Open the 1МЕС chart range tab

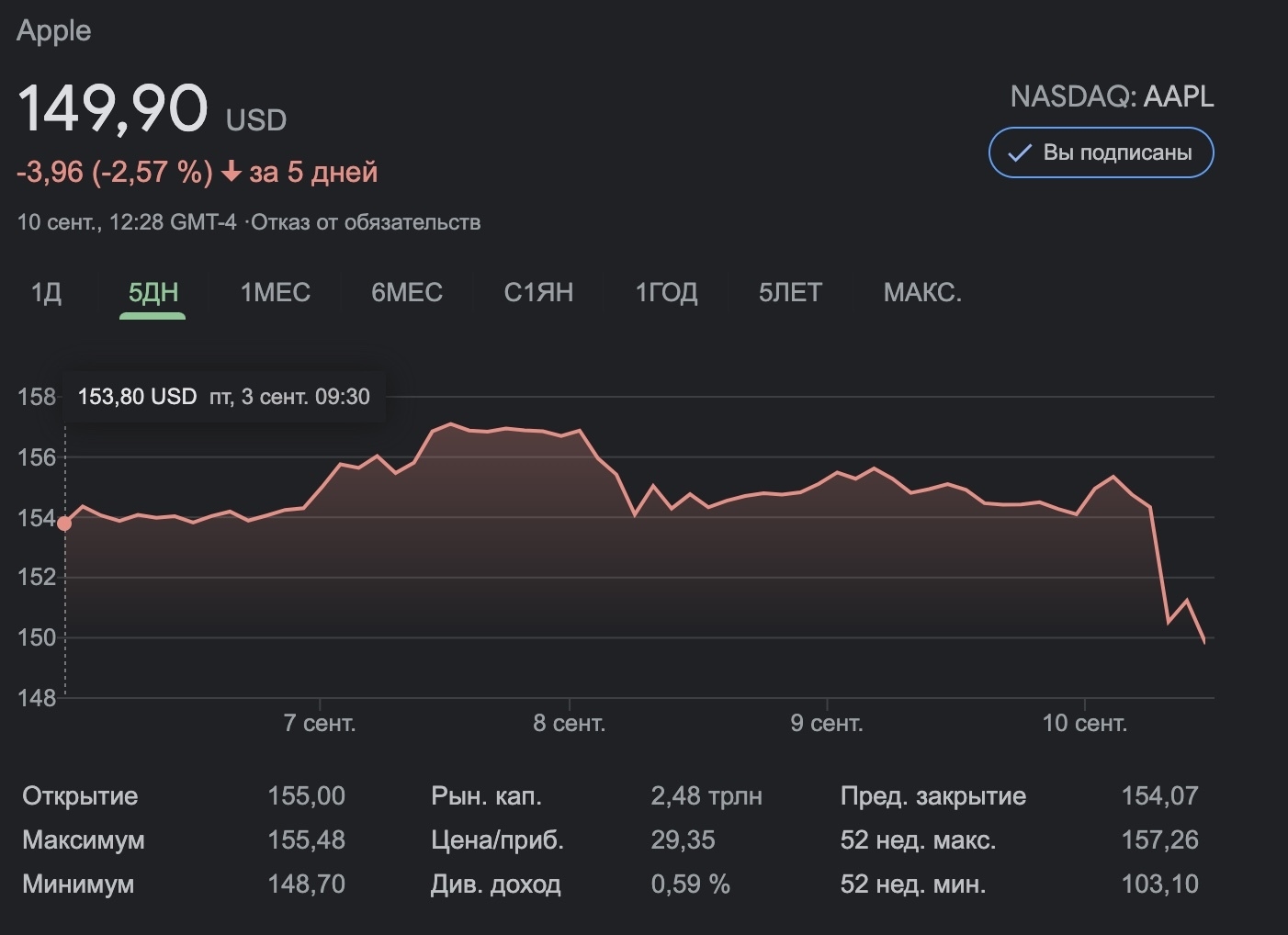click(x=275, y=293)
